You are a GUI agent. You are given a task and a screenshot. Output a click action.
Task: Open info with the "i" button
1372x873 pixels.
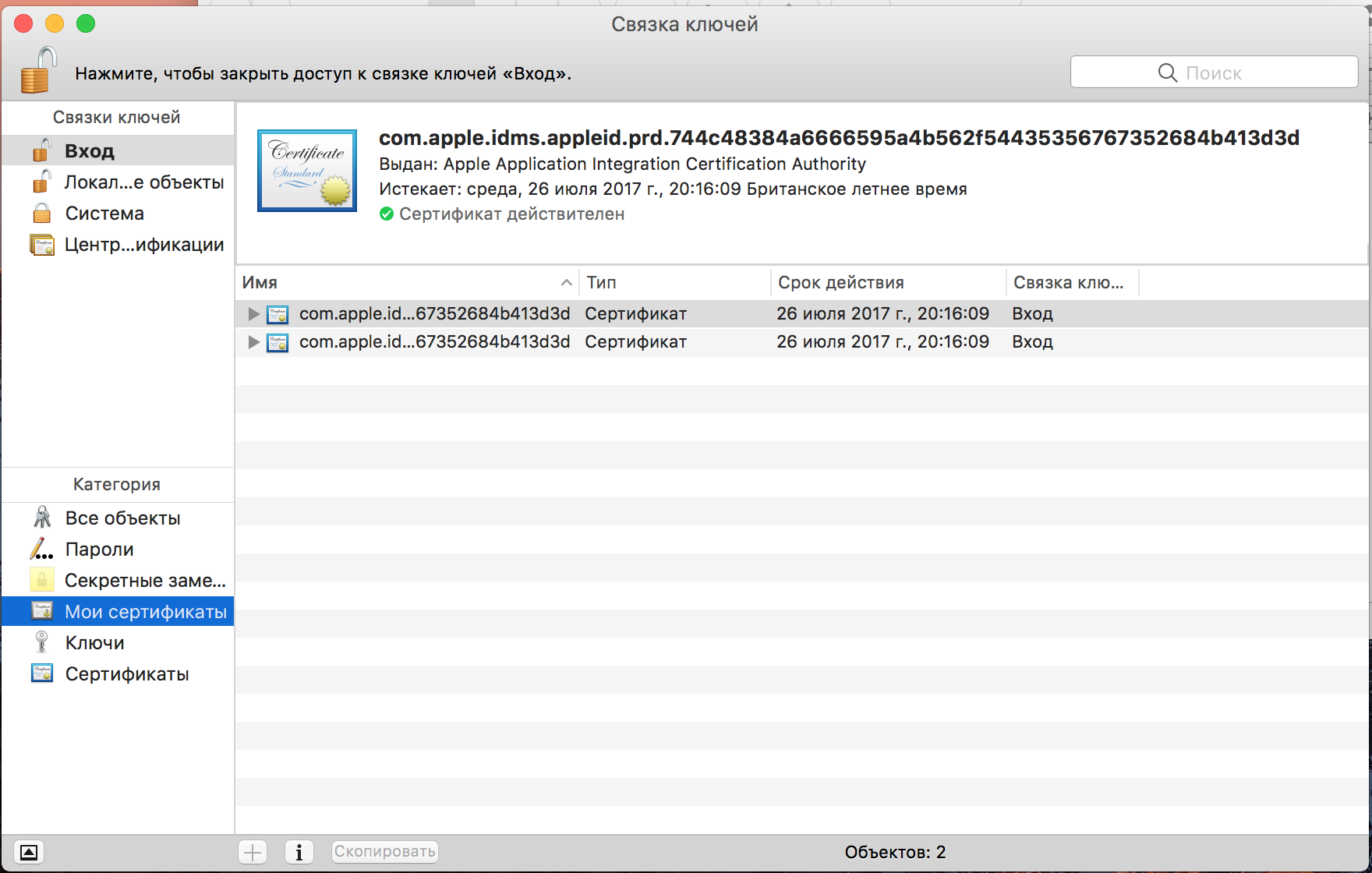tap(299, 852)
